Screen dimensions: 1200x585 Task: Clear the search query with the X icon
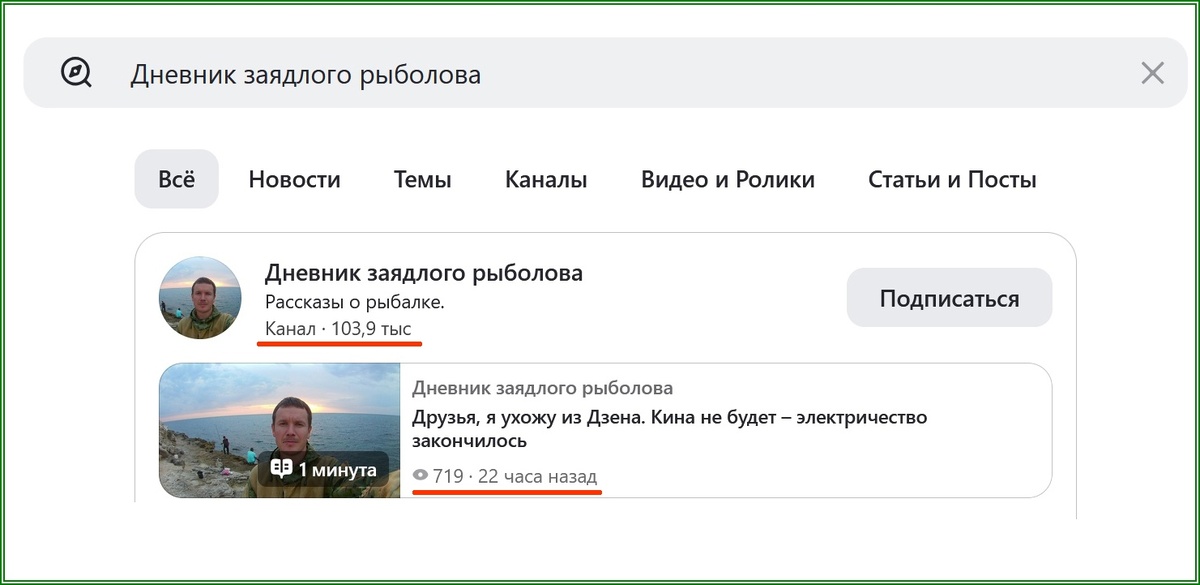coord(1152,71)
